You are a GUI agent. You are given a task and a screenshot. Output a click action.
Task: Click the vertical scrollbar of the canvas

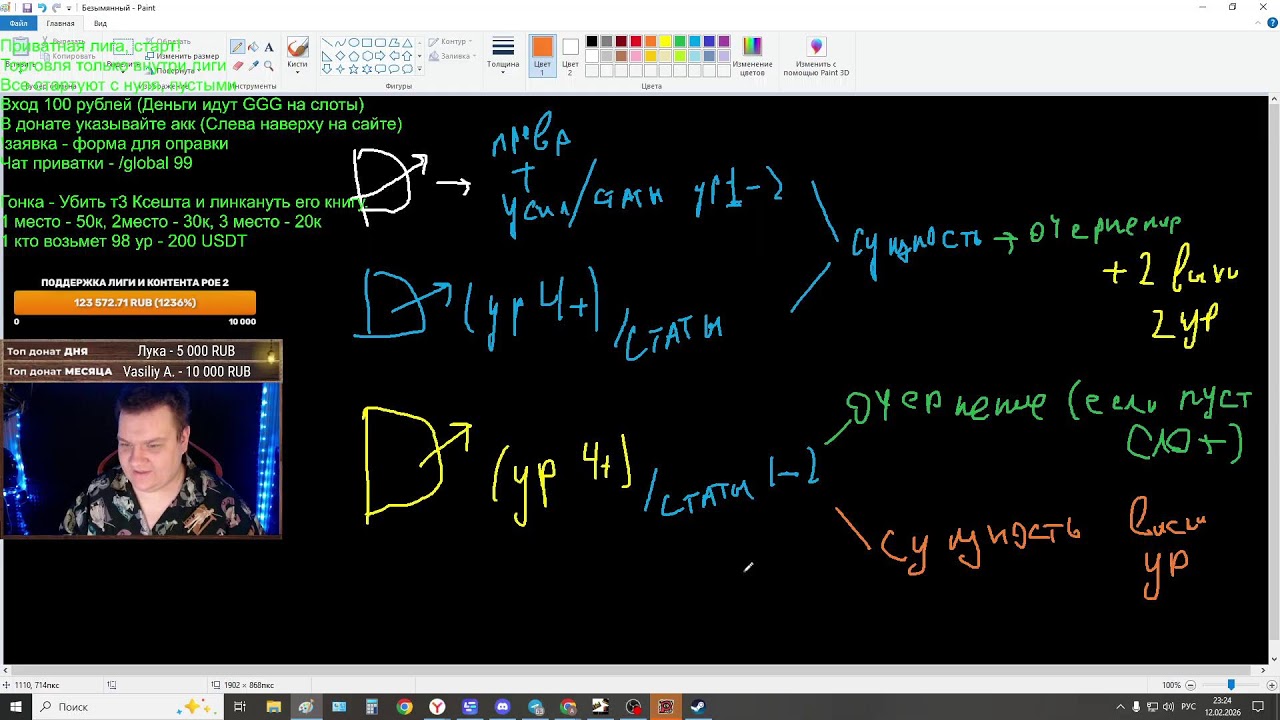tap(1273, 380)
